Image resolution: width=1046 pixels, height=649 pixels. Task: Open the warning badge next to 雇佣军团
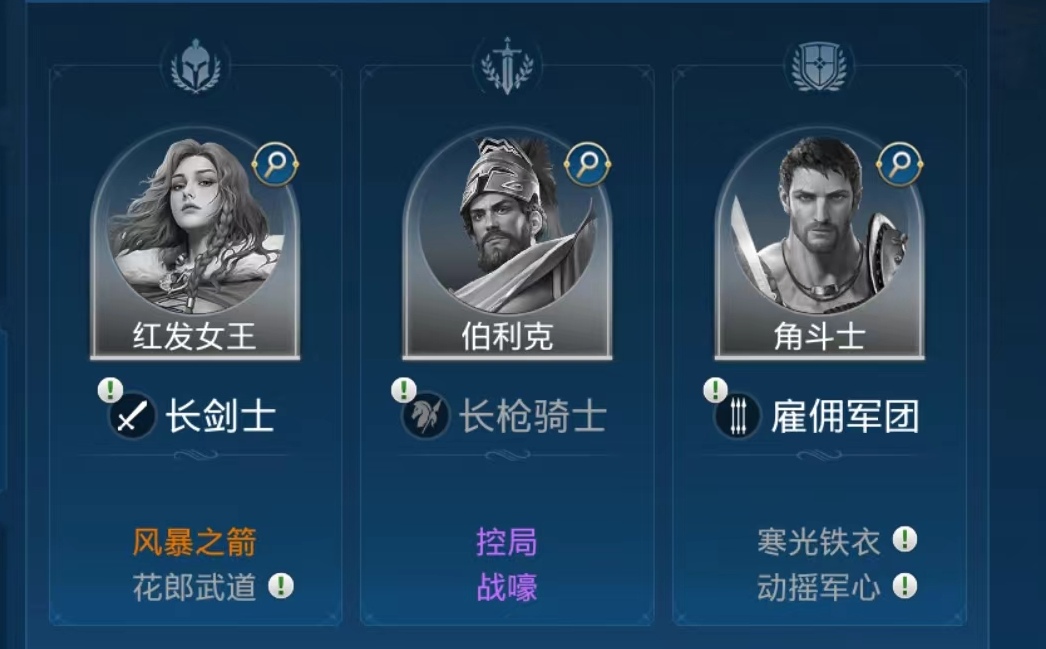[x=715, y=390]
